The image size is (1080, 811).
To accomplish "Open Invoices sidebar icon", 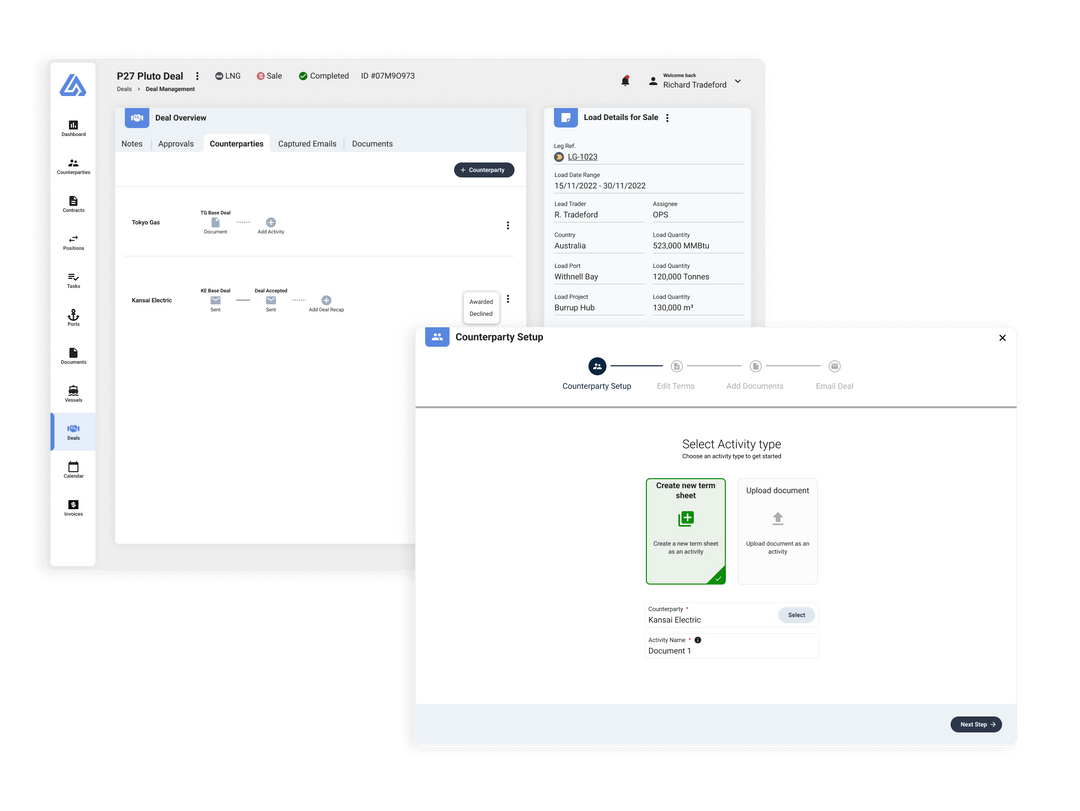I will pyautogui.click(x=73, y=508).
